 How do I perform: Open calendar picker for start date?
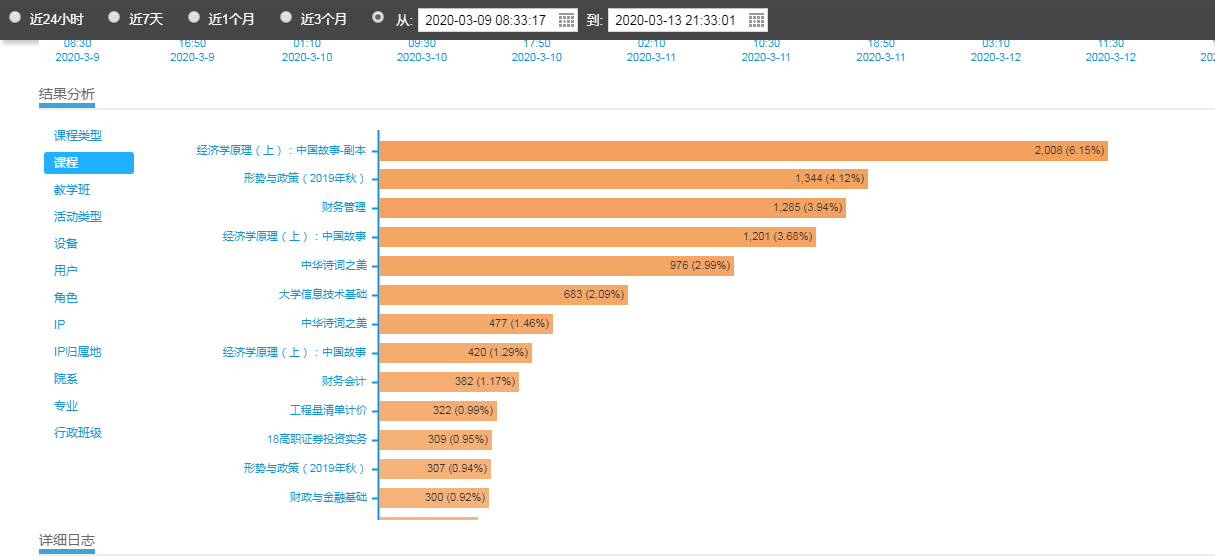[566, 20]
